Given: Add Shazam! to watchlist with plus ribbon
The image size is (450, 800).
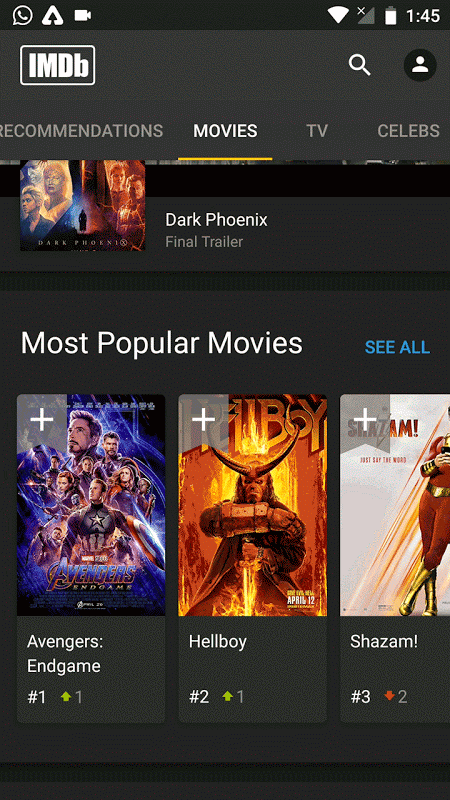Looking at the screenshot, I should tap(365, 420).
